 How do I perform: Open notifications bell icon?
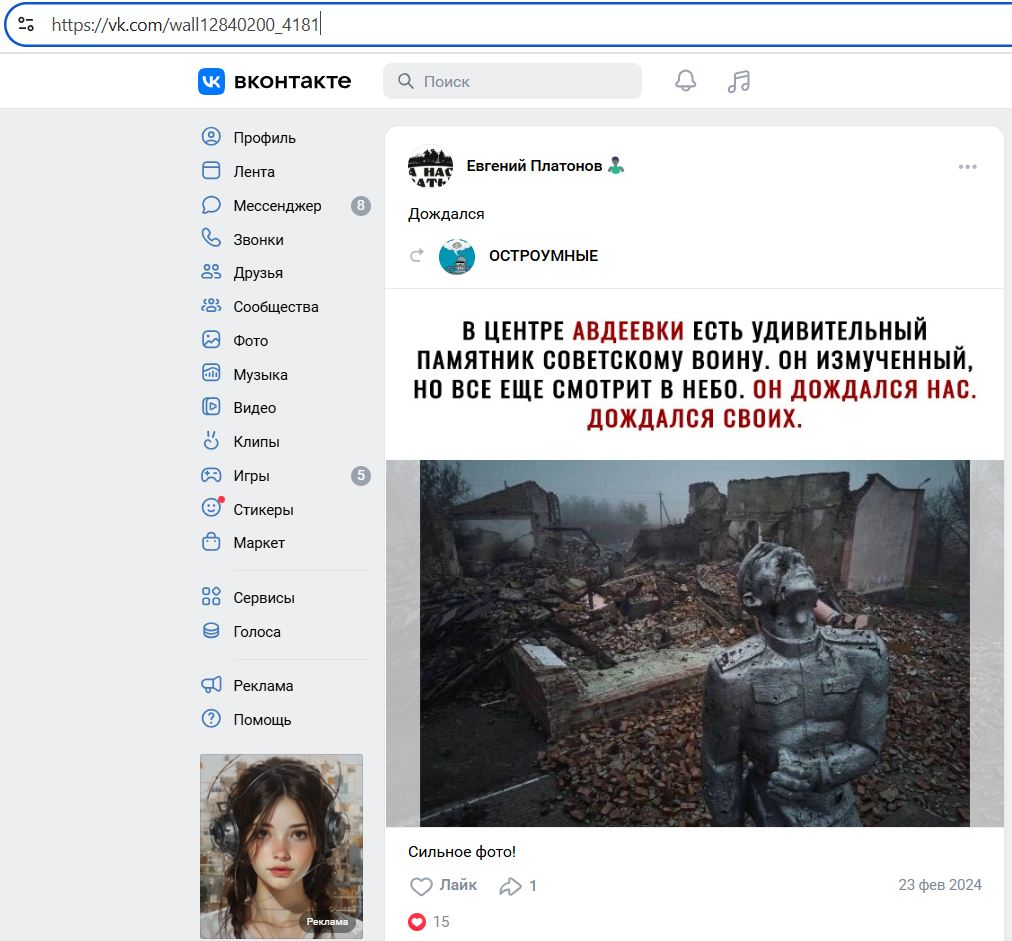point(685,81)
